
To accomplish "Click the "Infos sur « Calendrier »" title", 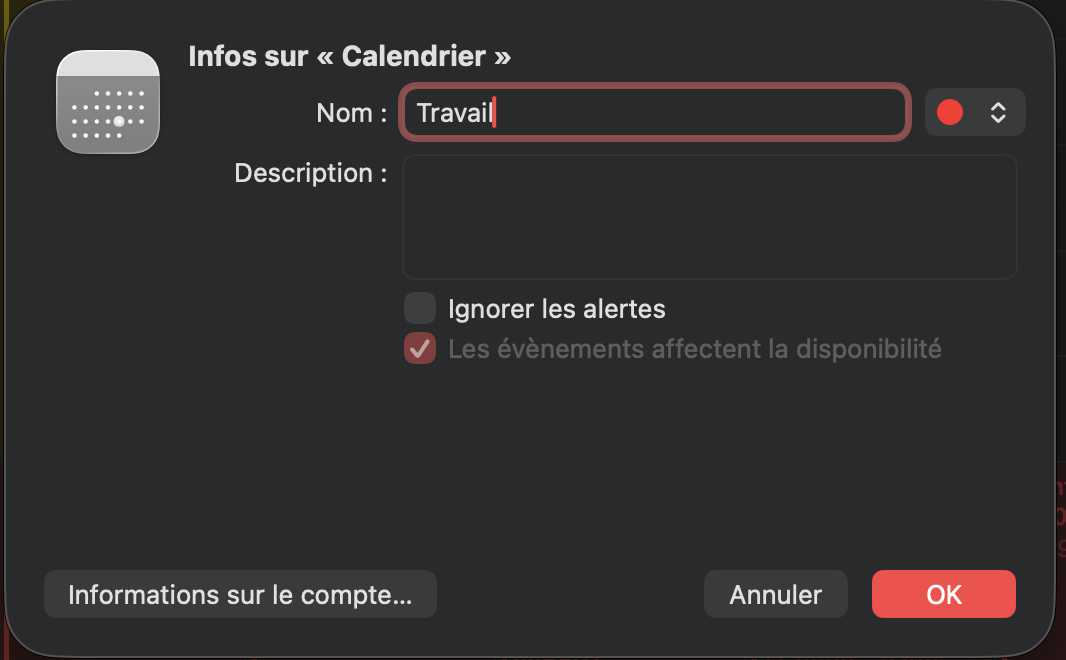I will tap(349, 56).
